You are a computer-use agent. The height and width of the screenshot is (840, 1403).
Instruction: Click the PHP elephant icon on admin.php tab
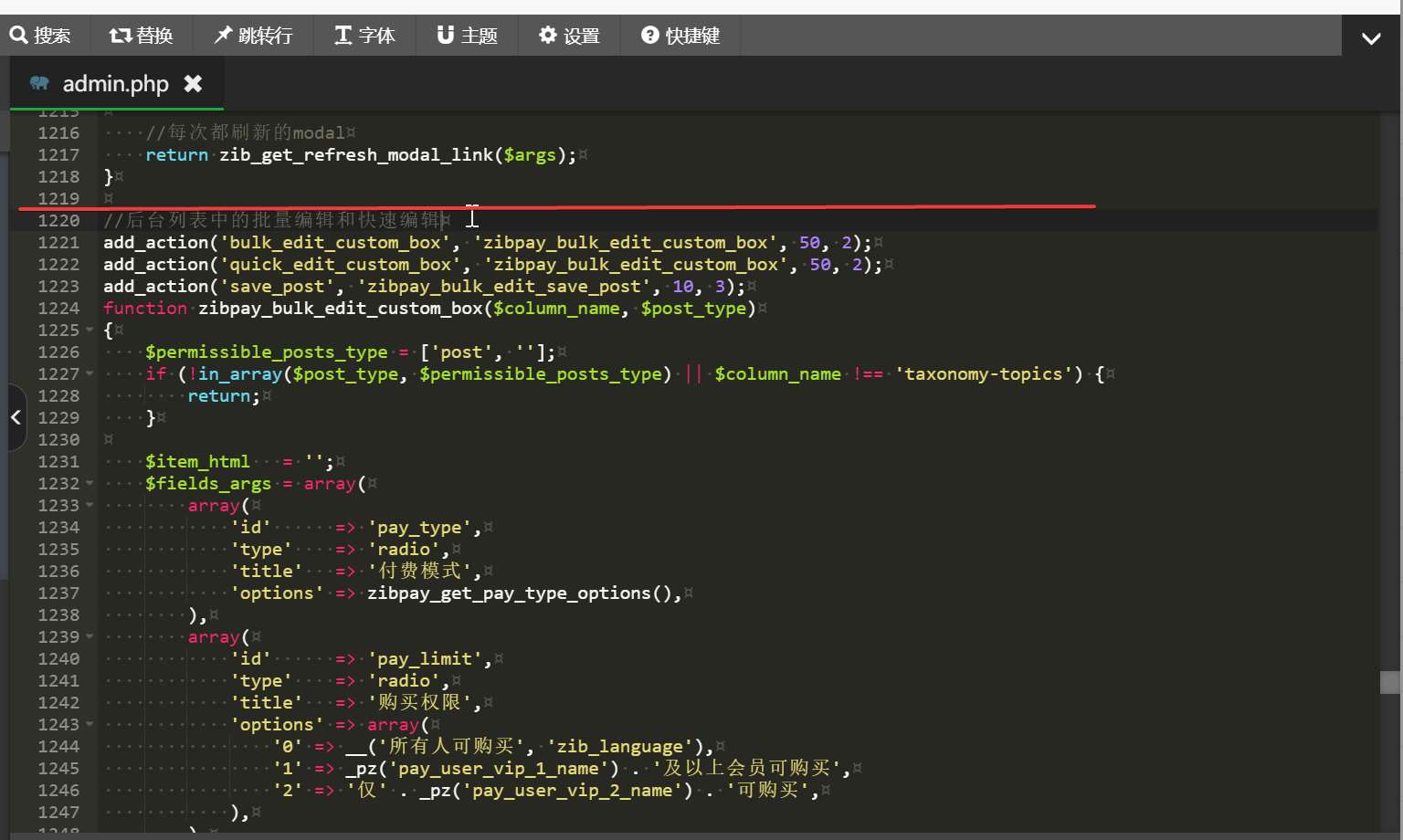pos(39,84)
